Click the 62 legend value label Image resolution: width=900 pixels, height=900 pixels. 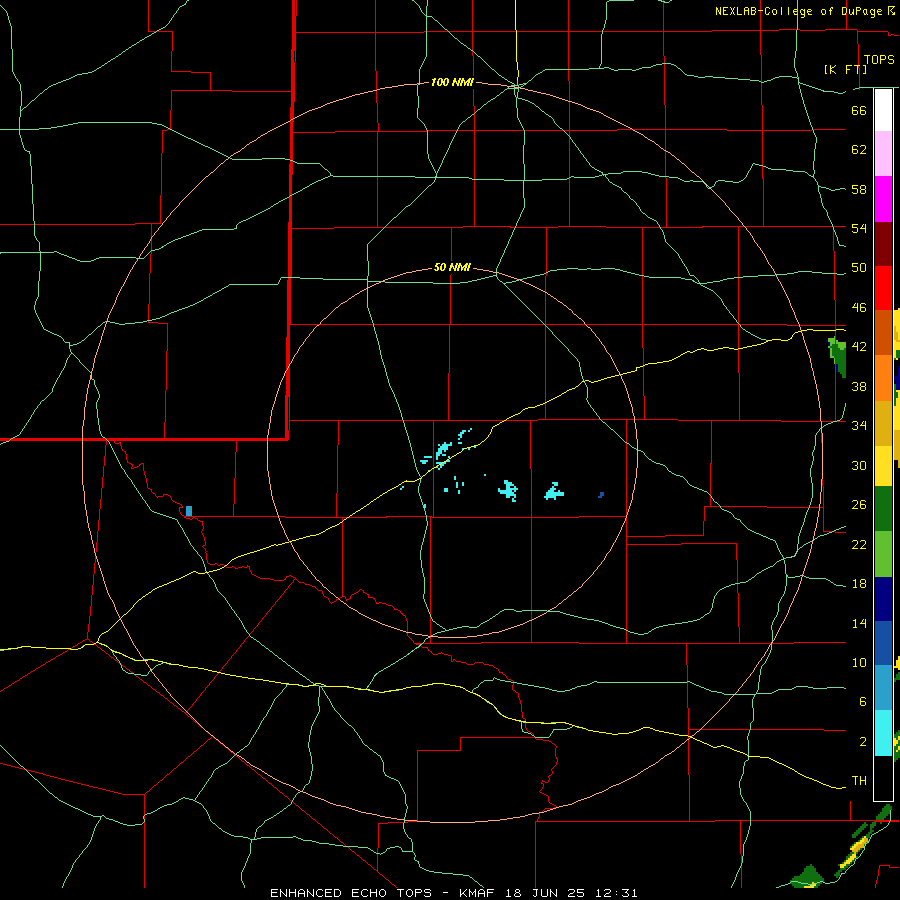(859, 150)
